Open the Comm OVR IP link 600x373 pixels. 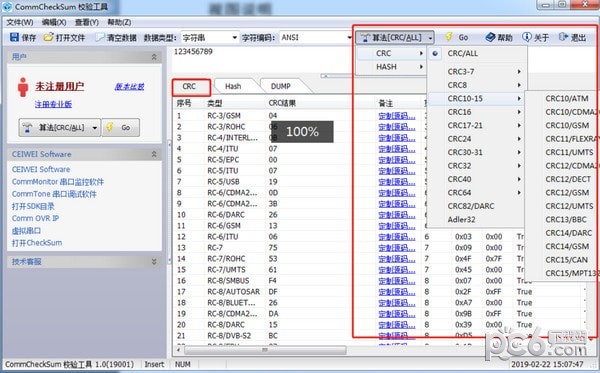click(35, 218)
